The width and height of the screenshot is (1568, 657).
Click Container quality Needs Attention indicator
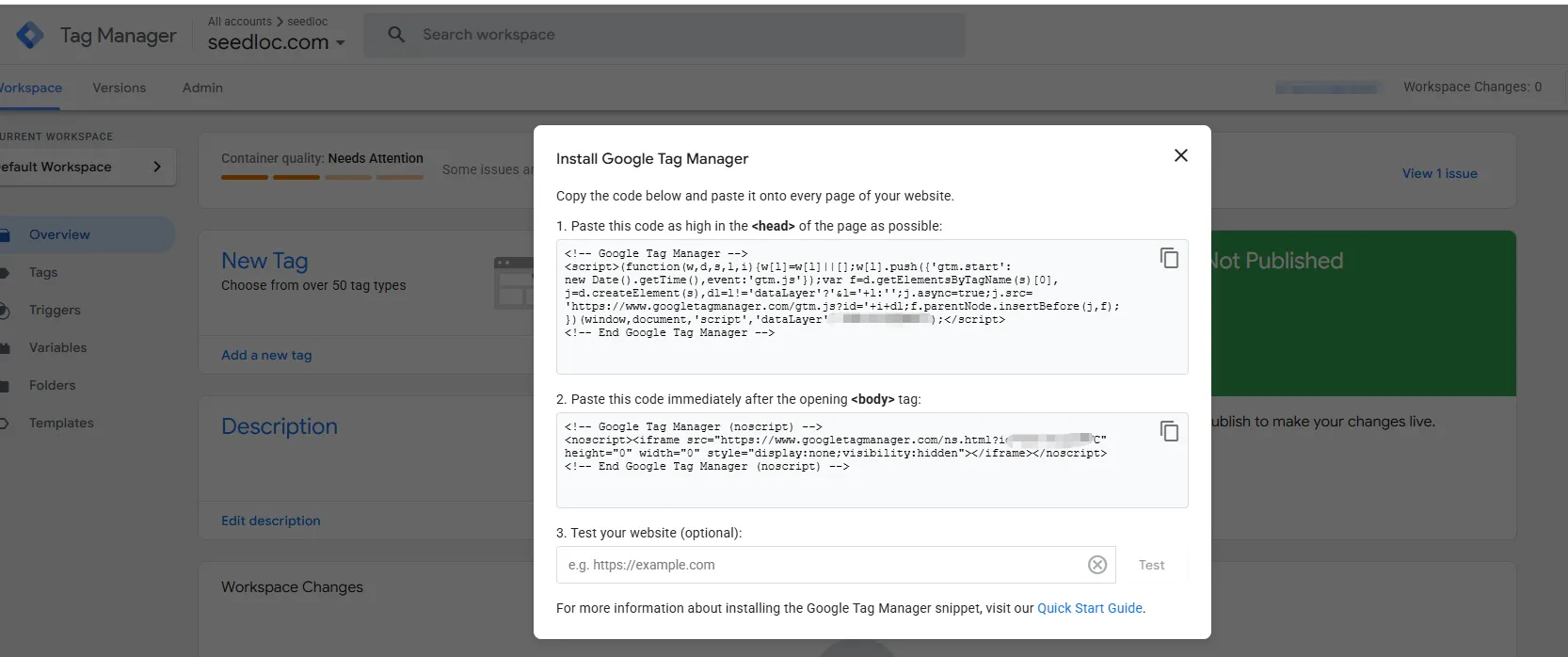click(322, 164)
